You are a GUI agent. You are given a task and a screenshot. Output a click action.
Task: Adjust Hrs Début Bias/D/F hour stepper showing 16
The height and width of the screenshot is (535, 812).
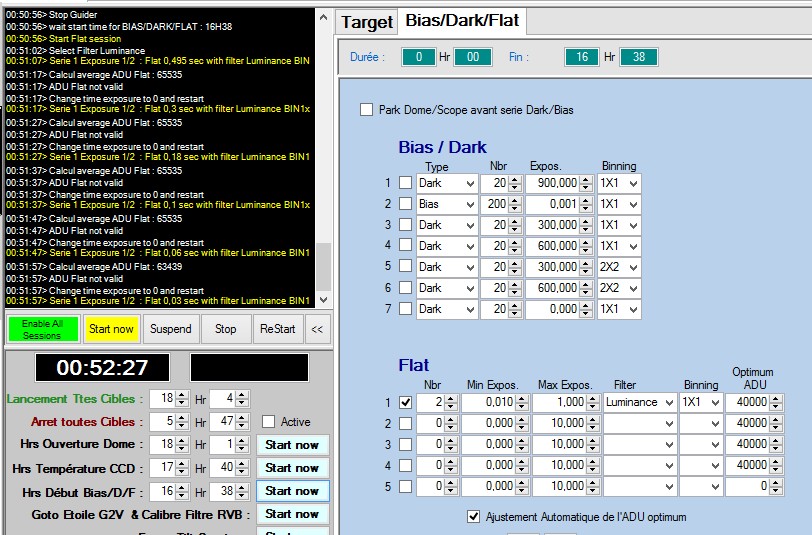tap(182, 491)
